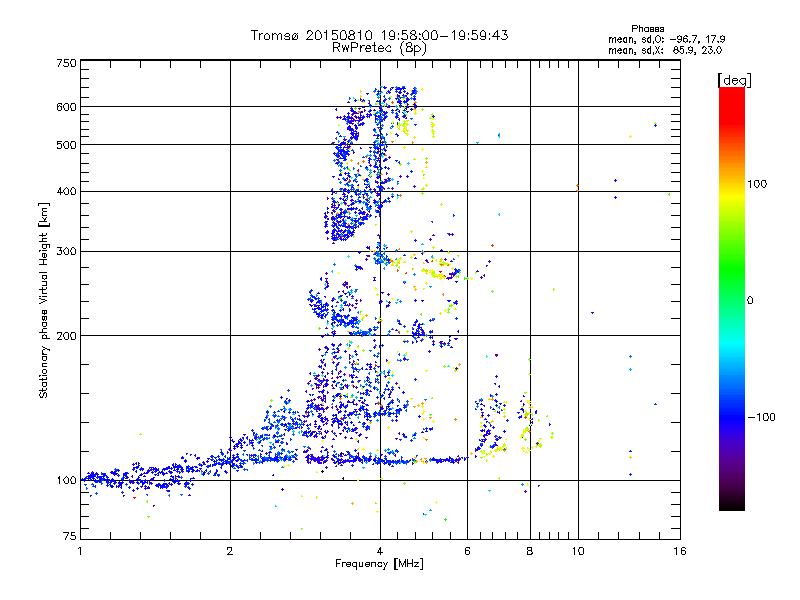Click the 'Stationary phase Virtual Height [km]' axis label
This screenshot has width=800, height=600.
(x=43, y=300)
